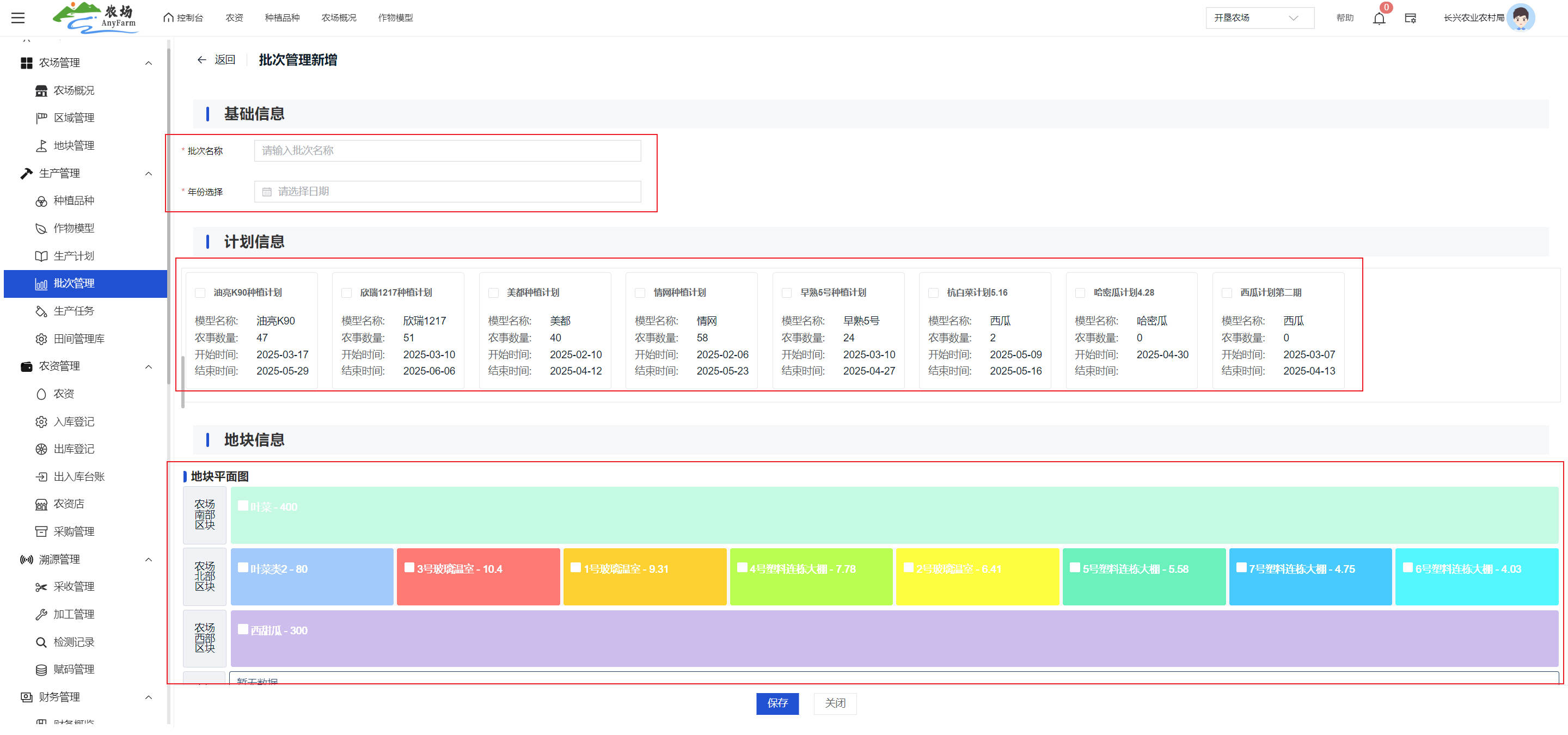Click the hamburger menu icon
Viewport: 1568px width, 735px height.
(17, 17)
